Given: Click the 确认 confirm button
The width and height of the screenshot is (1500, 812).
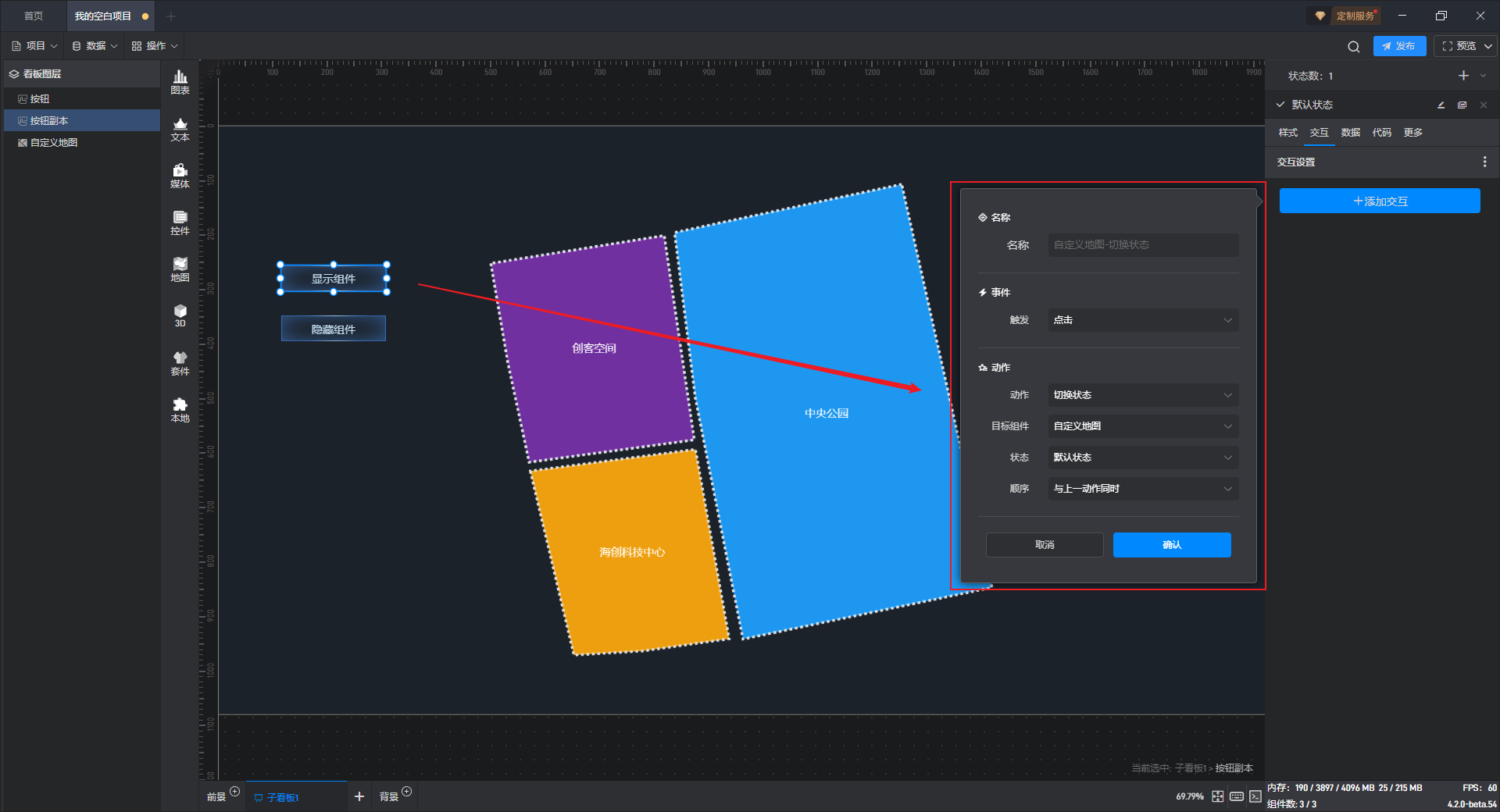Looking at the screenshot, I should [x=1172, y=545].
